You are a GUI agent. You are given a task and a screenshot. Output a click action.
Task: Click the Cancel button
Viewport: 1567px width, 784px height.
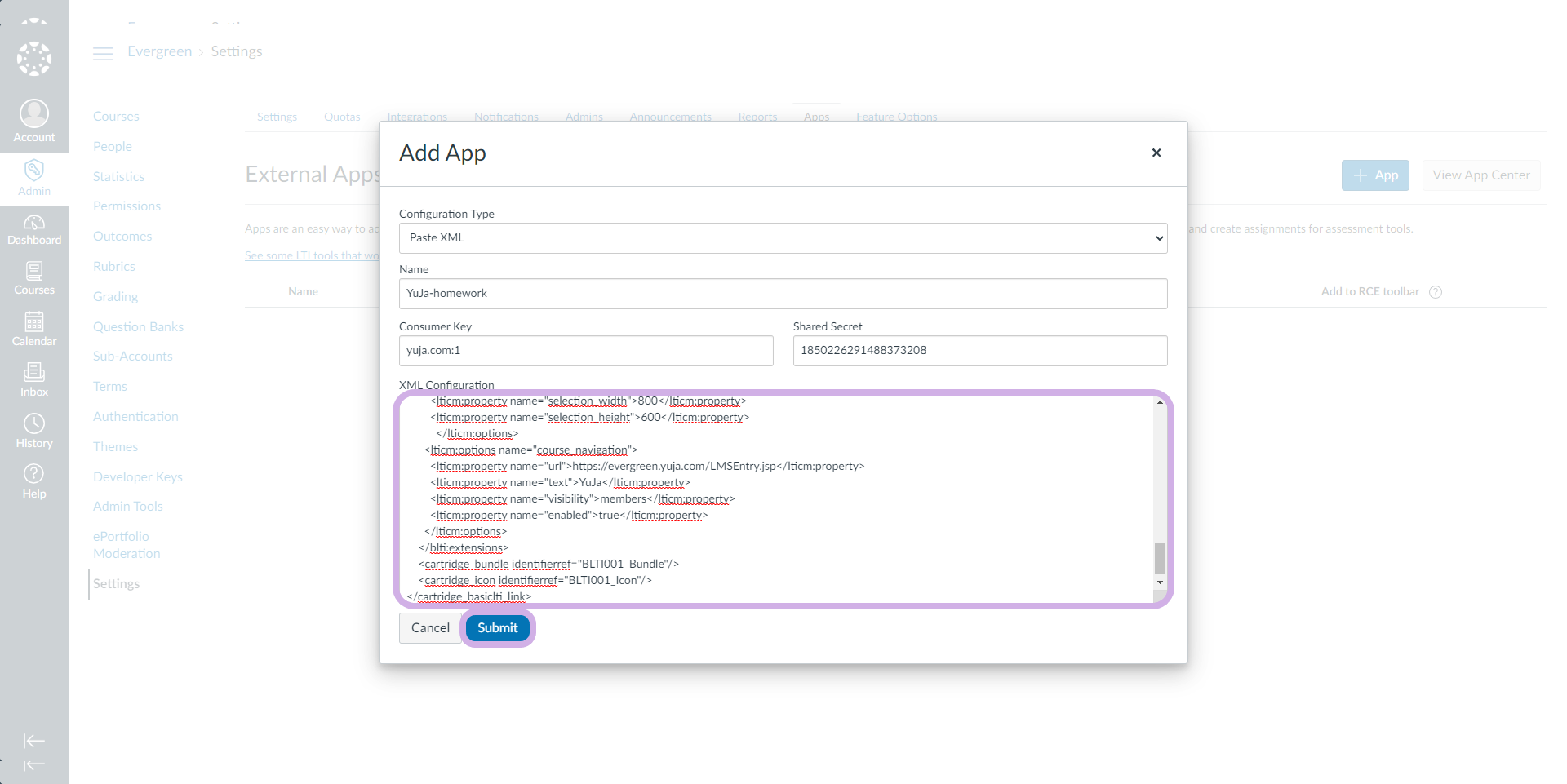430,628
